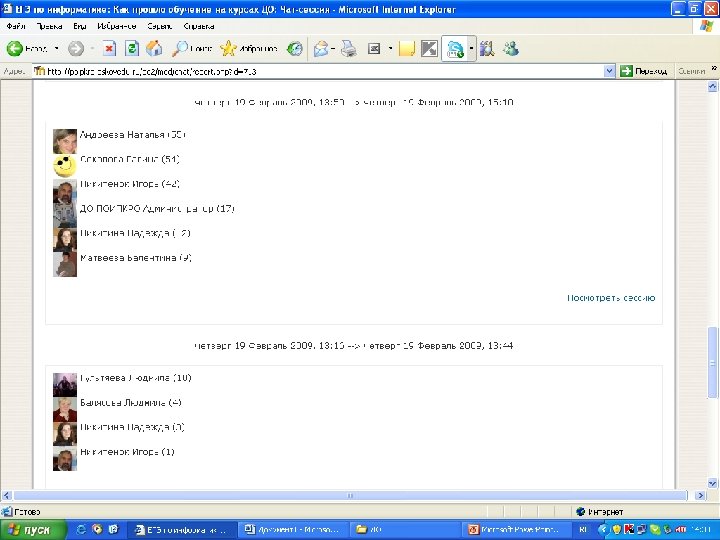
Task: Click the Переход go button
Action: click(644, 71)
